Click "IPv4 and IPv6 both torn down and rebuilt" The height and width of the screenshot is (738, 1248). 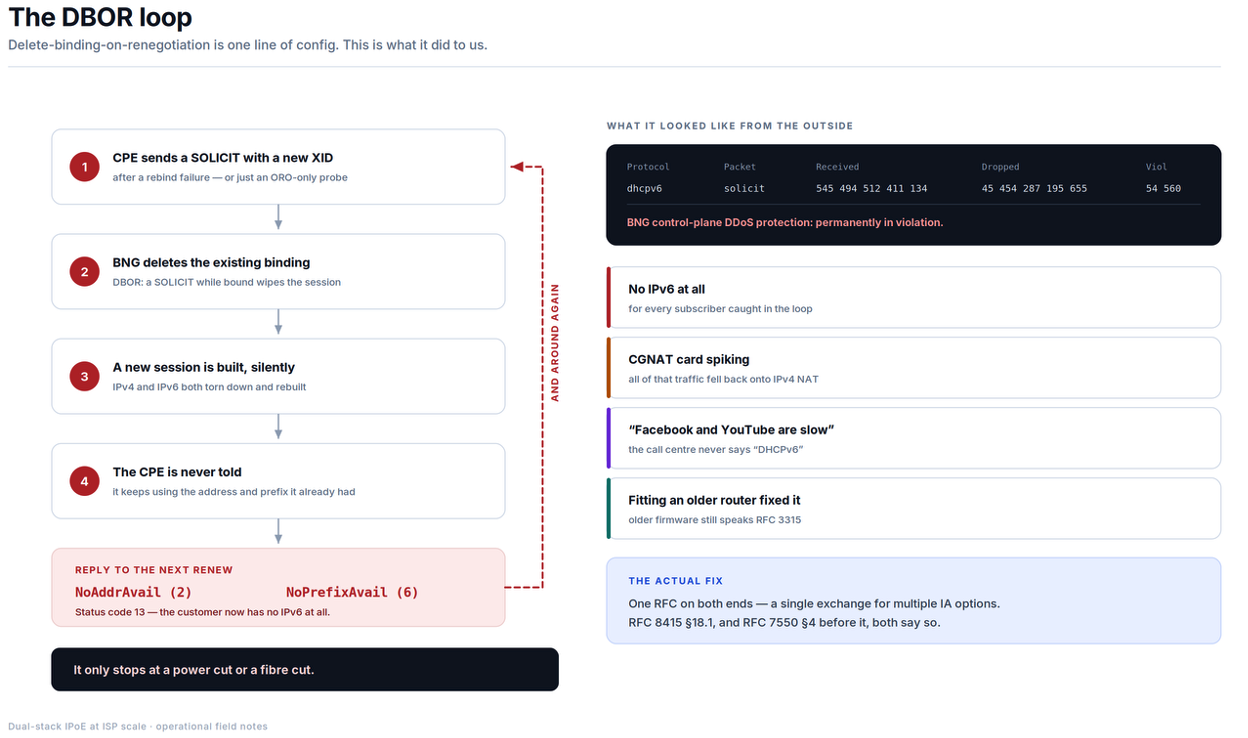[209, 387]
